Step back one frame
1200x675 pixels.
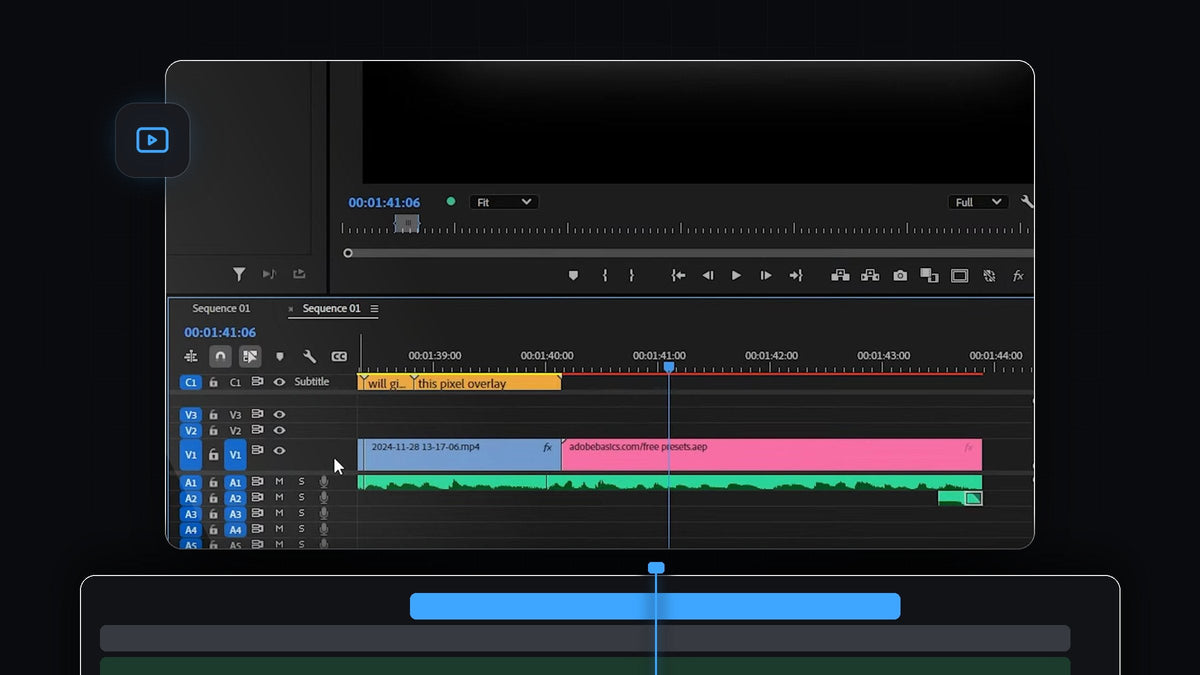[708, 275]
